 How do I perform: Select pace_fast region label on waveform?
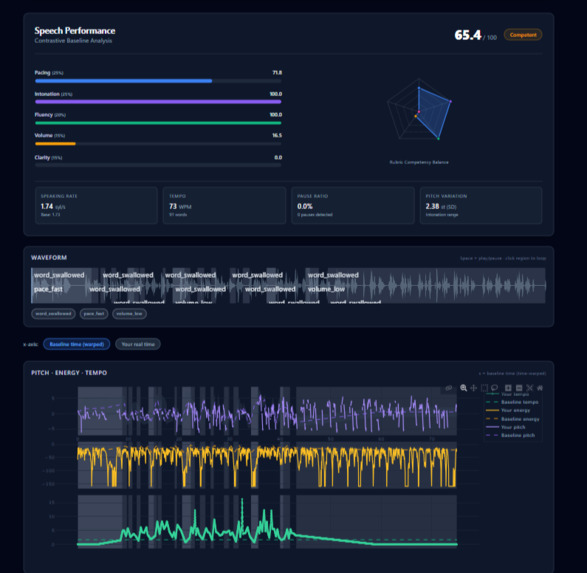click(x=48, y=289)
